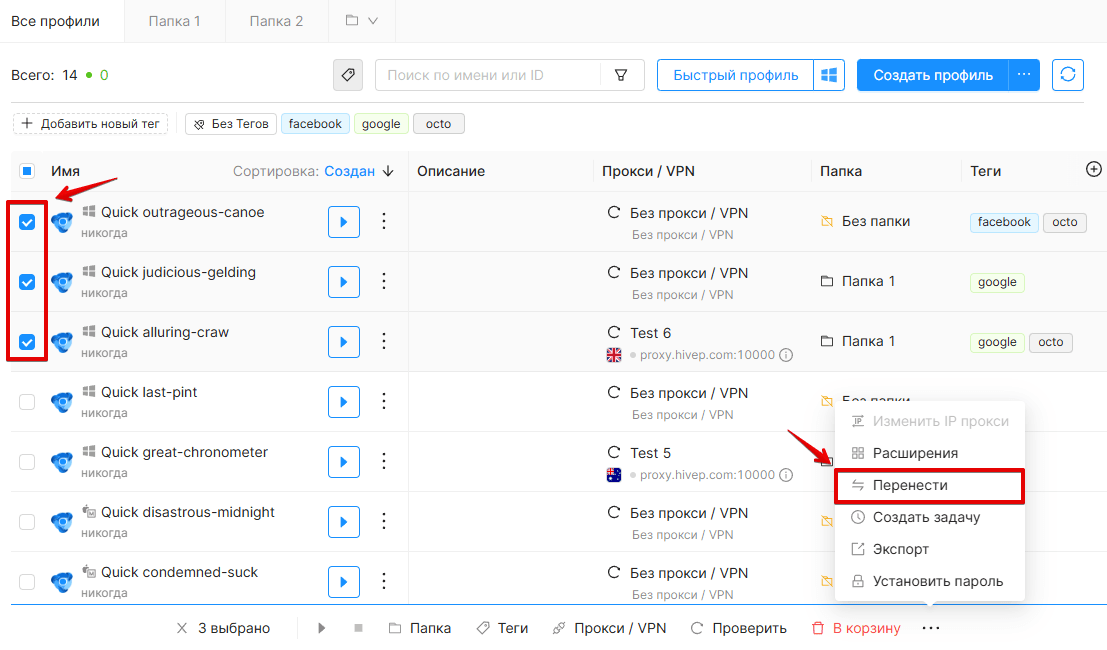
Task: Open options menu for Quick alluring-craw
Action: click(x=384, y=342)
